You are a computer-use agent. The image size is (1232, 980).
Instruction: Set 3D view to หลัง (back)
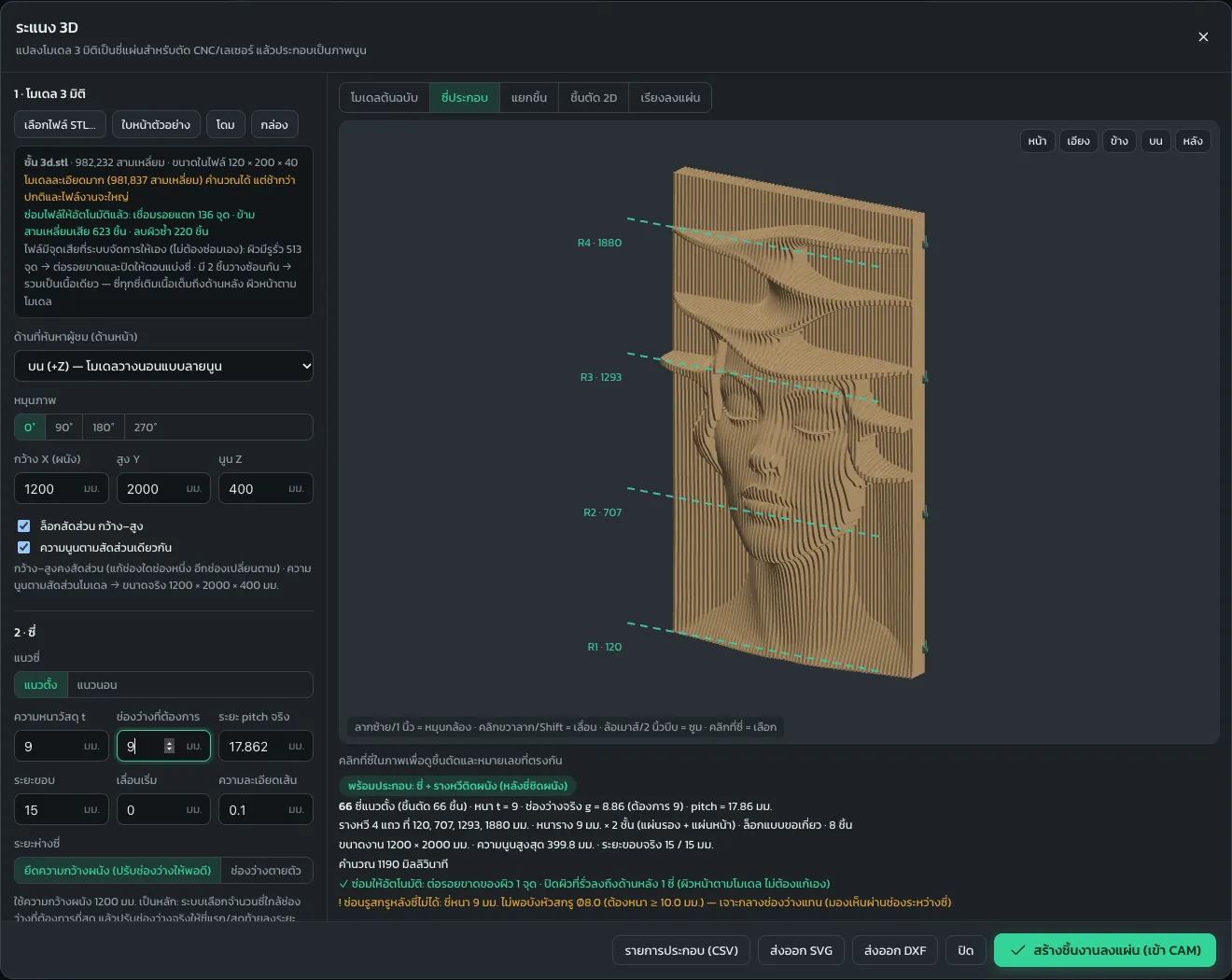tap(1193, 141)
